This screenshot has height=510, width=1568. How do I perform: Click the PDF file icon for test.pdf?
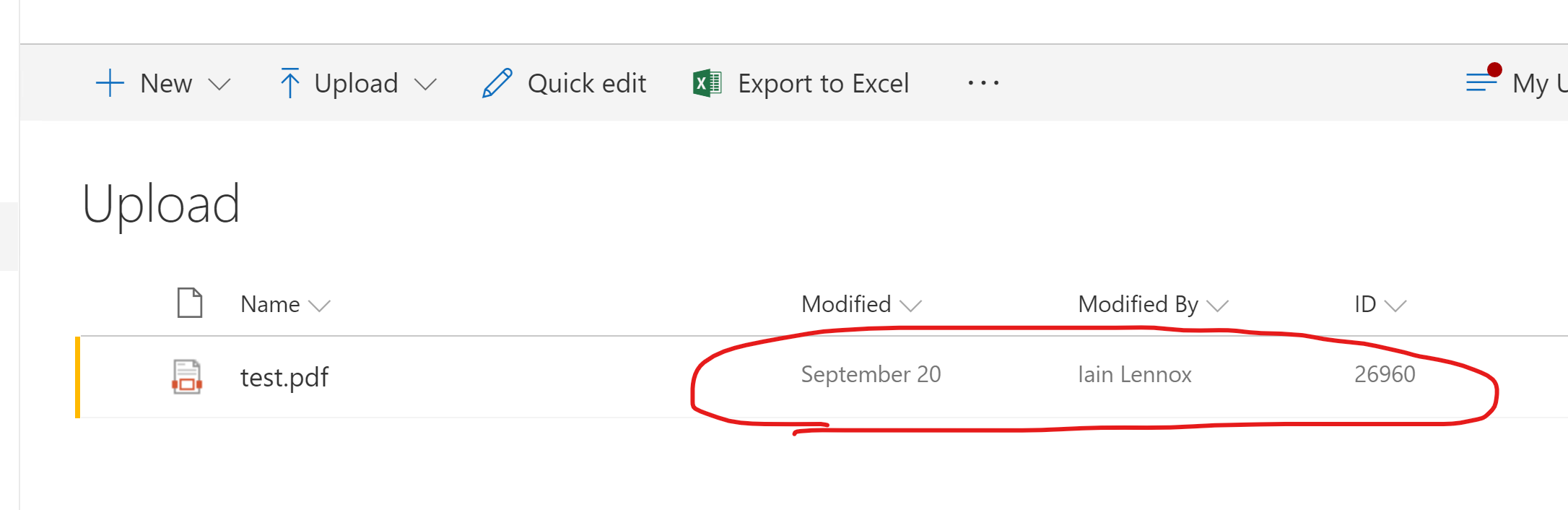click(186, 376)
